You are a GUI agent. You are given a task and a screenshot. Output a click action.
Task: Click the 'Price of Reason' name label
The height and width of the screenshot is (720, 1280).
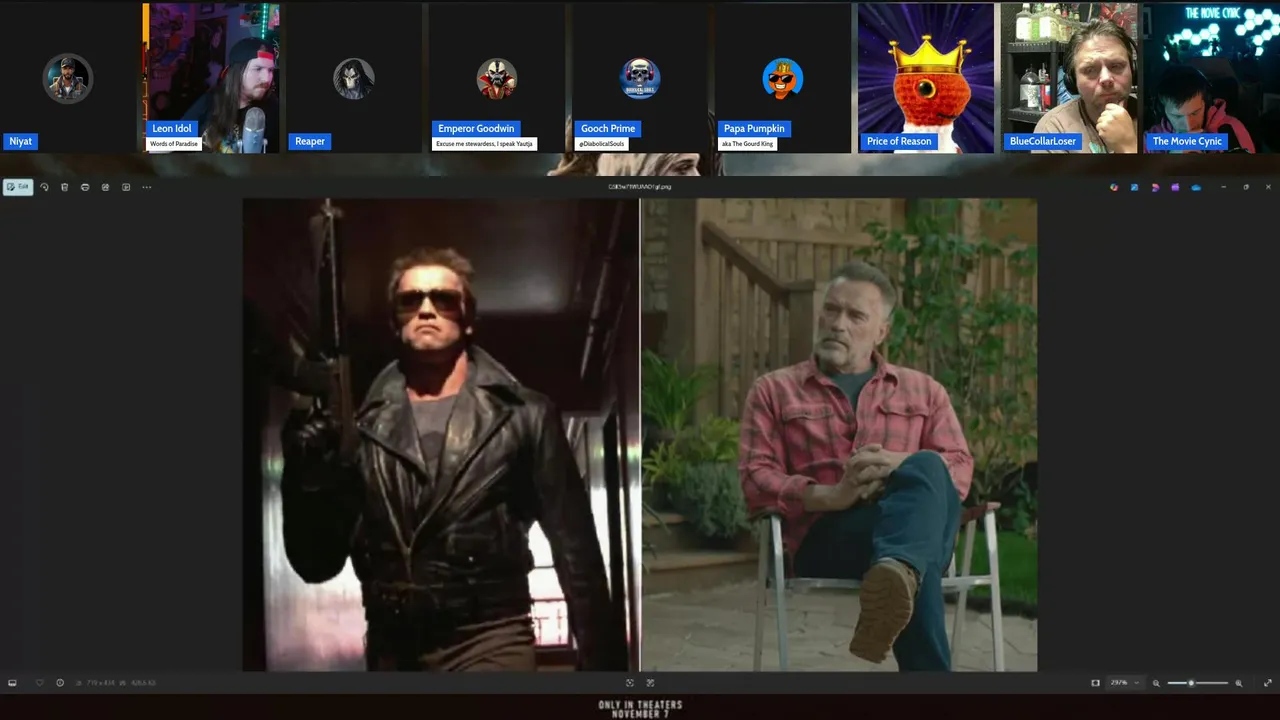899,141
